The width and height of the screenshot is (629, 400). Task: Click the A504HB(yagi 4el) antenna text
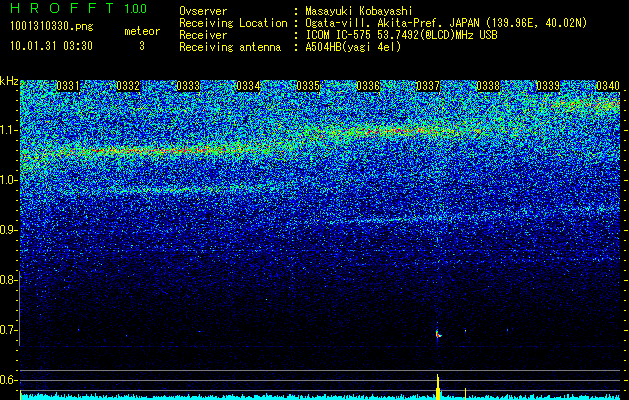pos(353,47)
